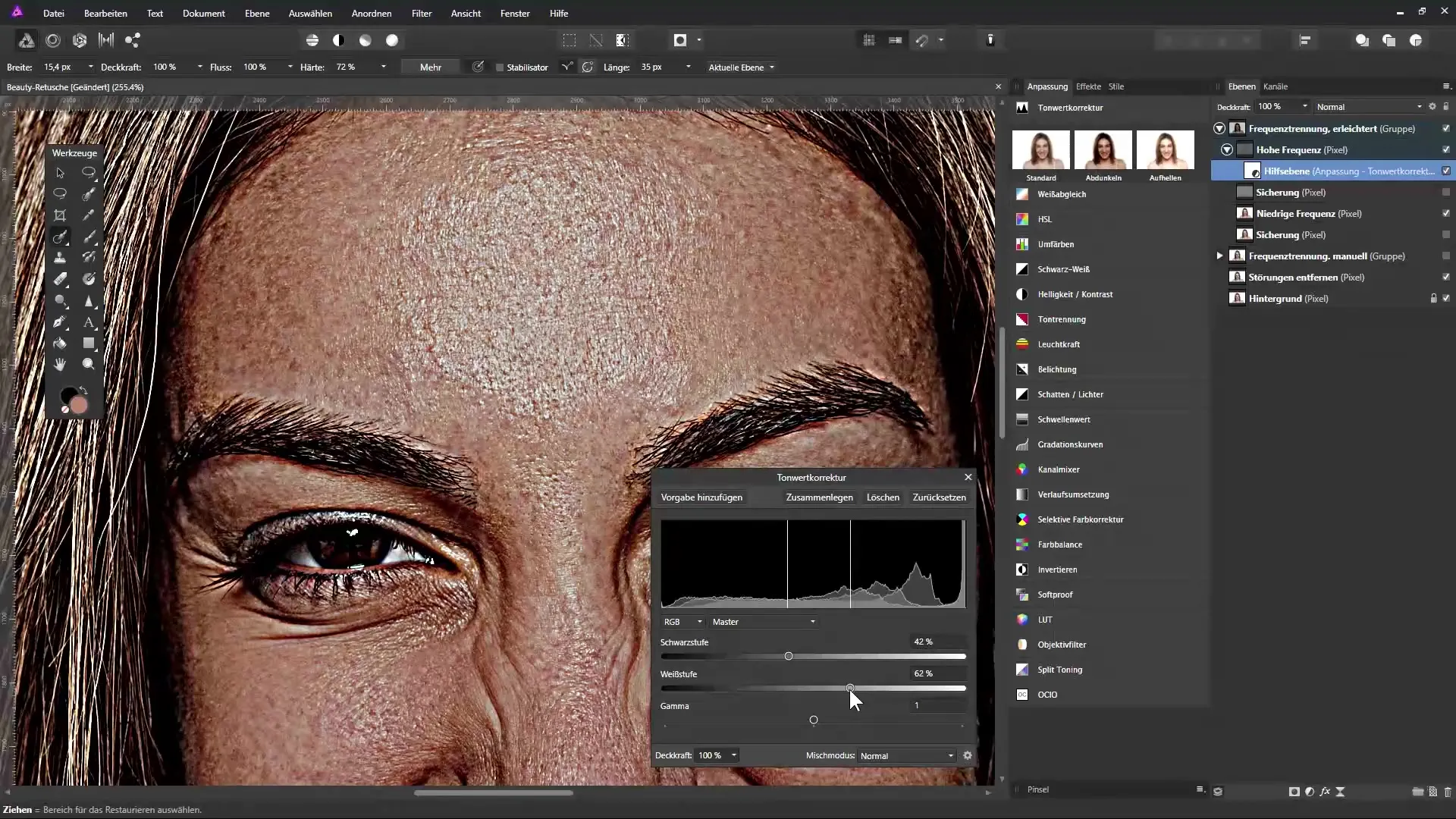
Task: Add mask layer icon in Ebenen panel
Action: pyautogui.click(x=1294, y=792)
